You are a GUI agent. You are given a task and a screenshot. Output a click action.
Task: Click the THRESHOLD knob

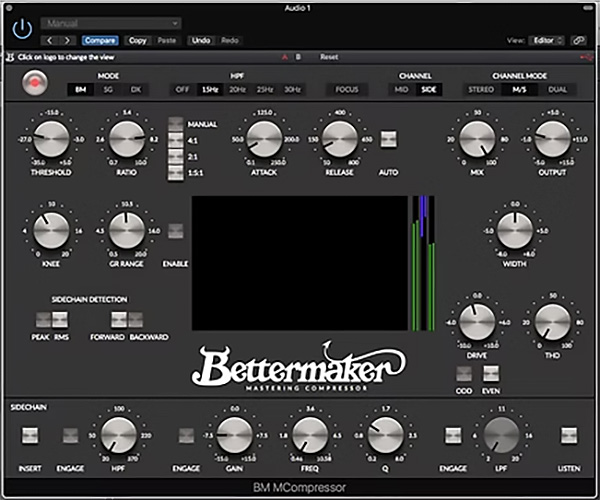click(x=51, y=139)
